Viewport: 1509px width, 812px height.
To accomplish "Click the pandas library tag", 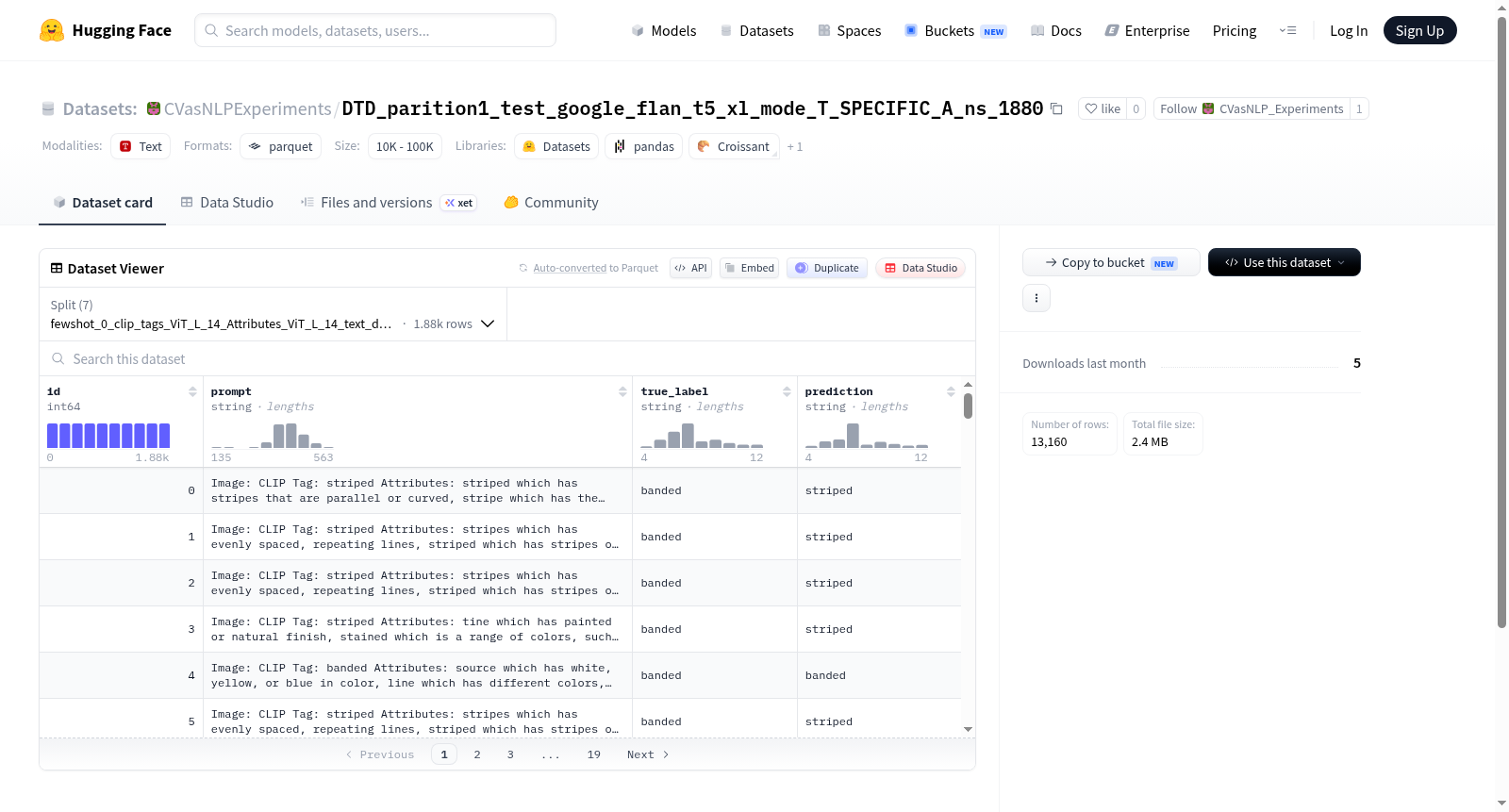I will coord(644,146).
